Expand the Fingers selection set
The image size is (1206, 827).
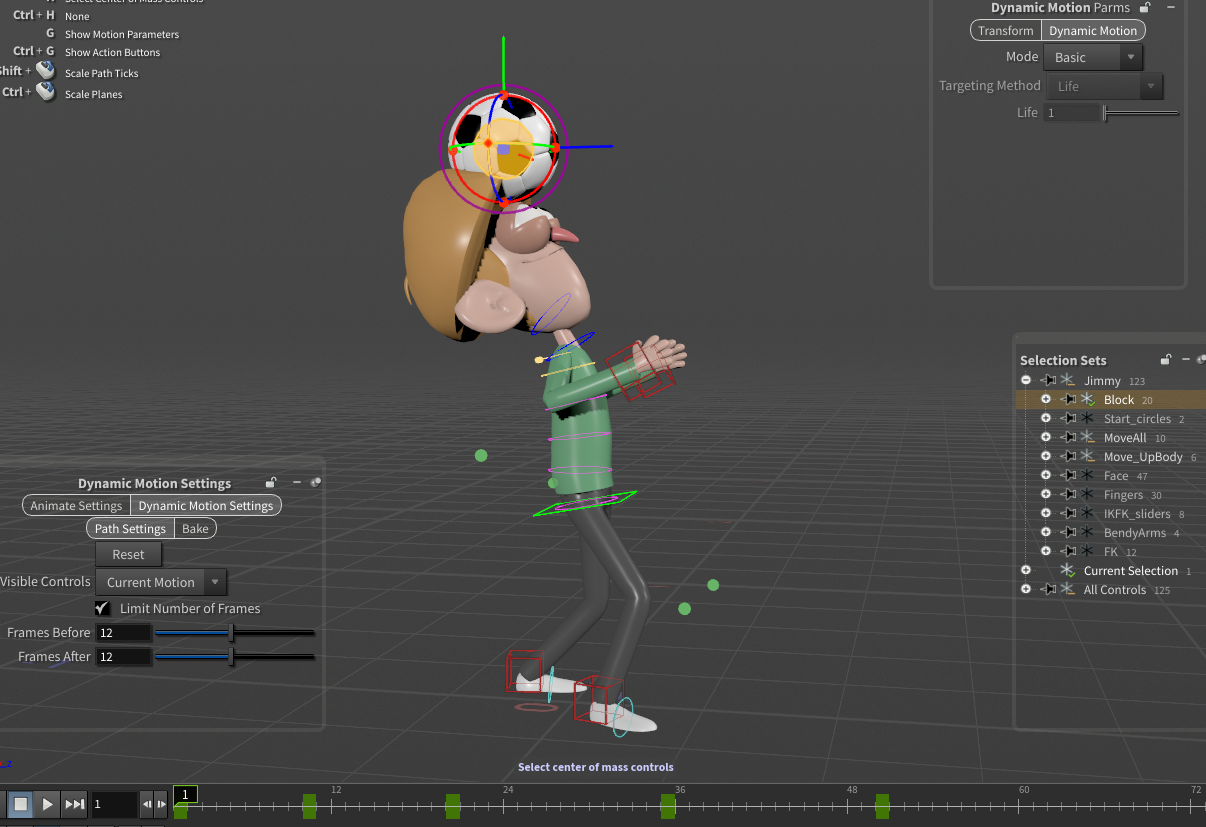[1045, 495]
